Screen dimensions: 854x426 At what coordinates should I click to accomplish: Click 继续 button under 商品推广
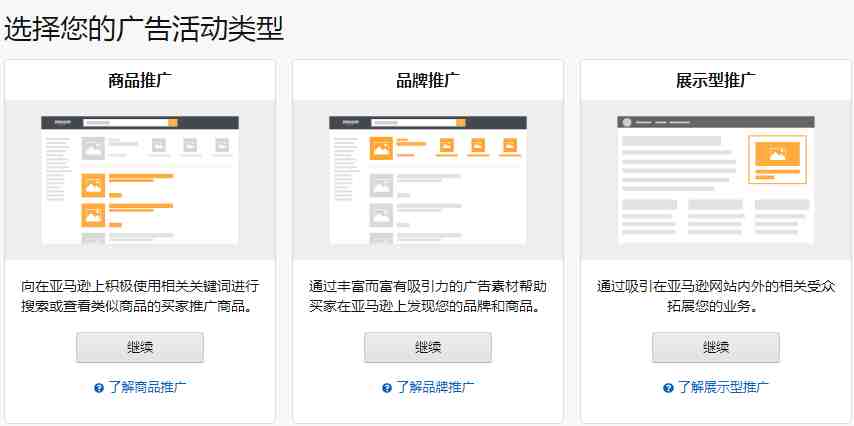(x=140, y=348)
